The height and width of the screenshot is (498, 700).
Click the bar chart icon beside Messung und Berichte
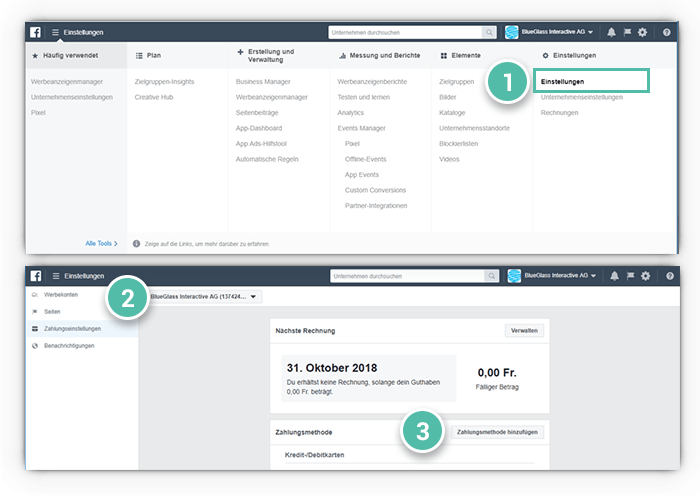click(x=342, y=55)
